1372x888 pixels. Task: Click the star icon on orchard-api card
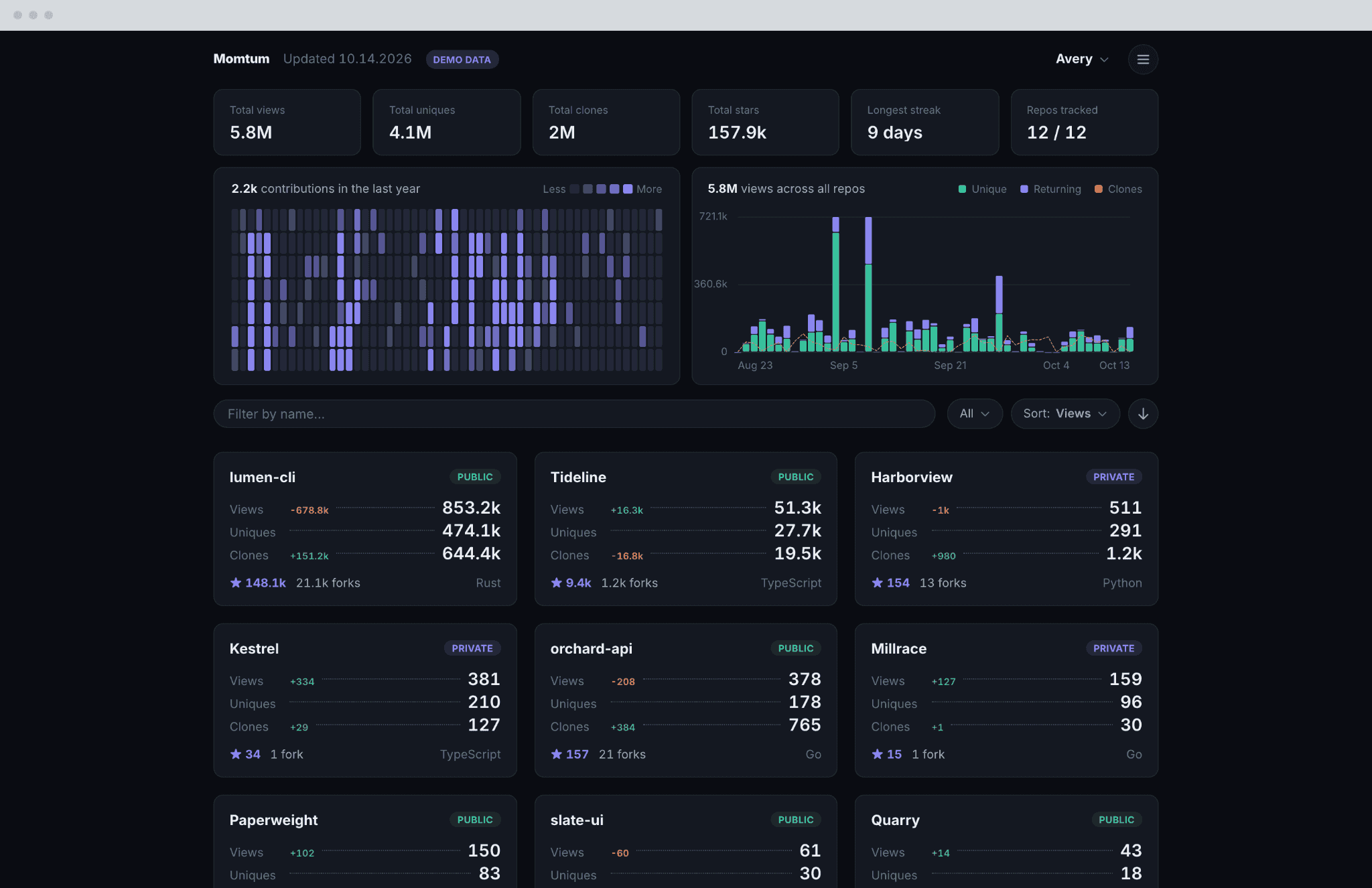click(x=557, y=754)
